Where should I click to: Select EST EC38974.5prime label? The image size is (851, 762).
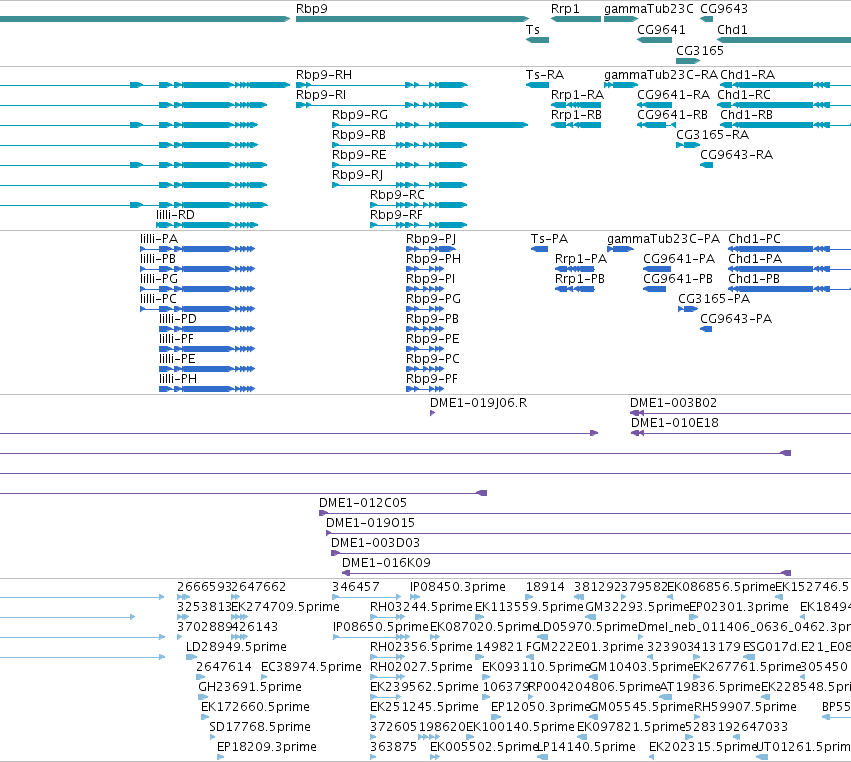pos(311,667)
